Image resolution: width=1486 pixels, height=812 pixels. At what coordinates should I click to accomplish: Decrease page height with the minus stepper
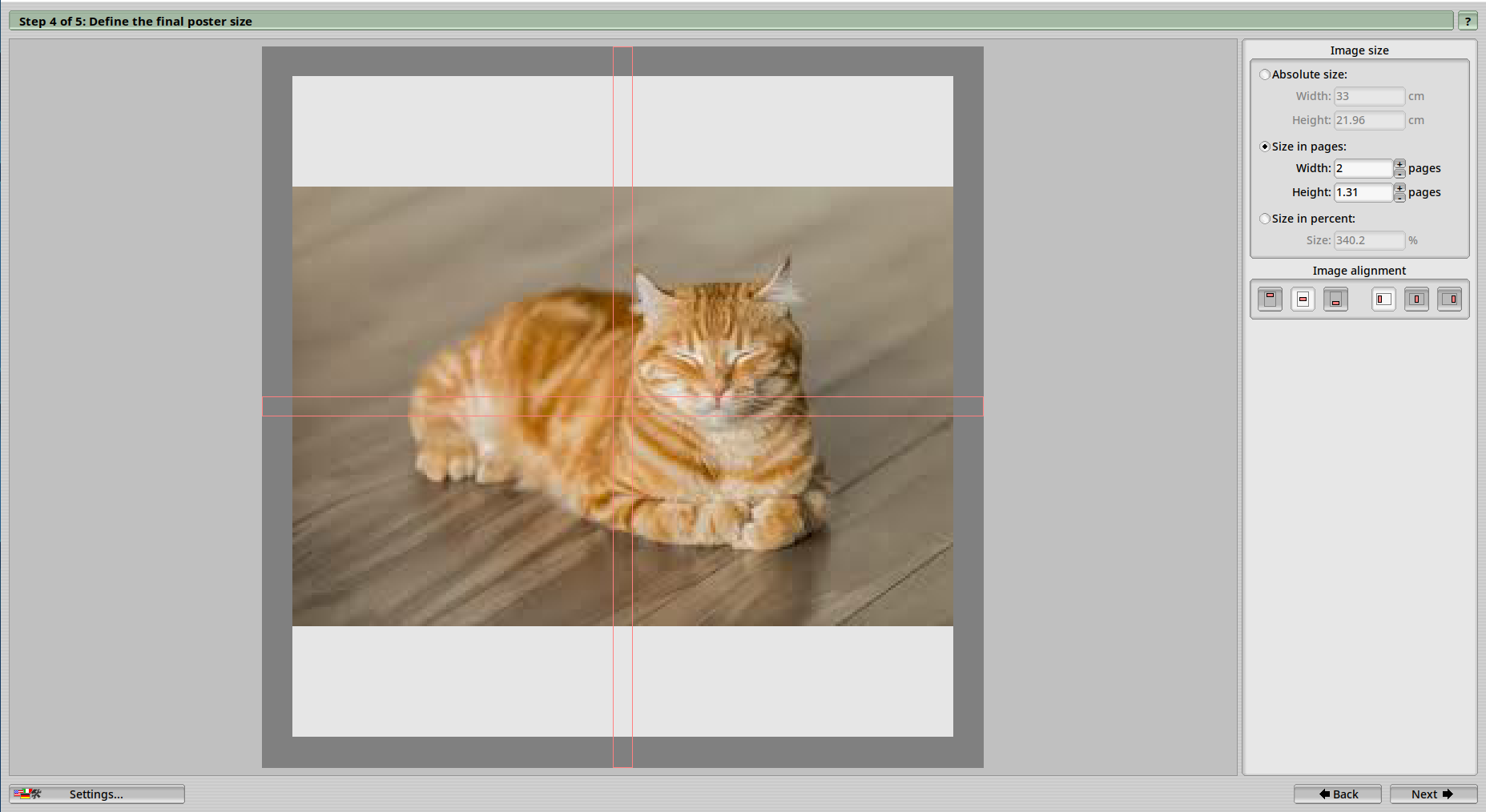pyautogui.click(x=1399, y=197)
